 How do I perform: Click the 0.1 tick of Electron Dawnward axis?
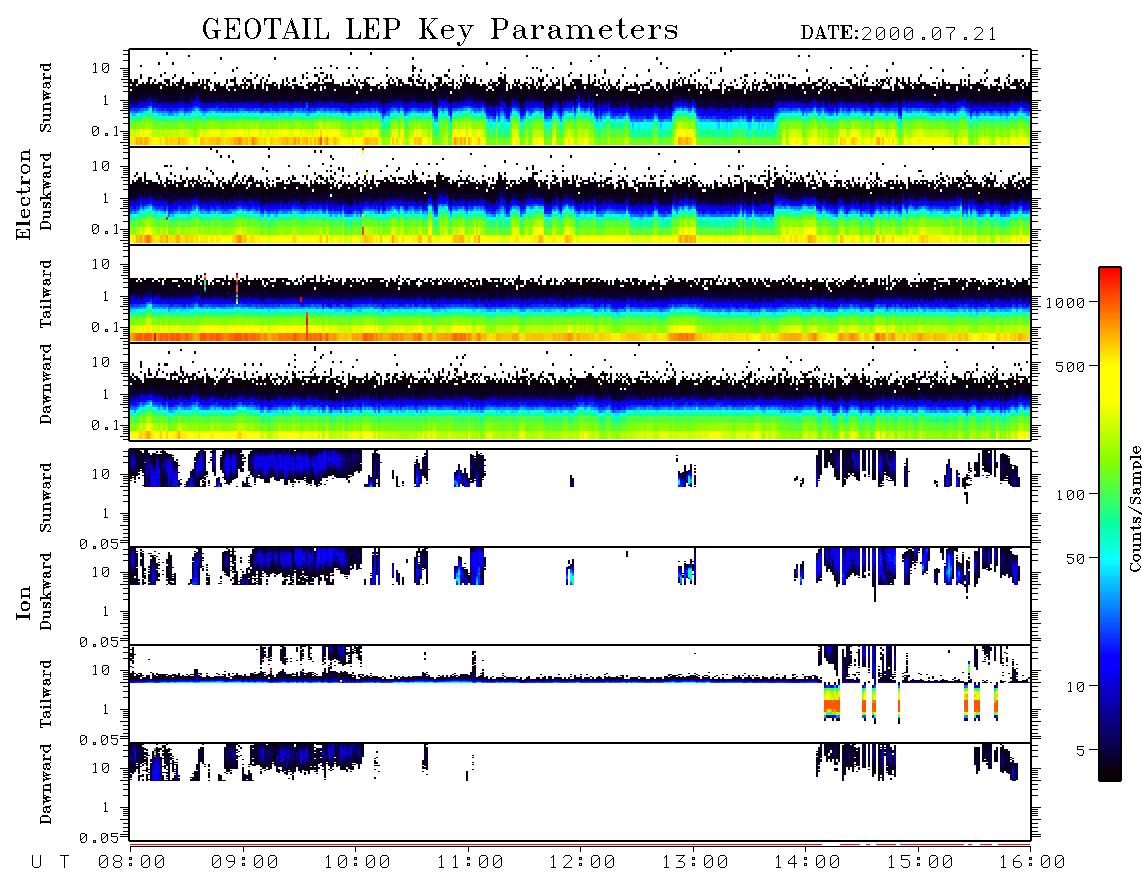[x=106, y=425]
